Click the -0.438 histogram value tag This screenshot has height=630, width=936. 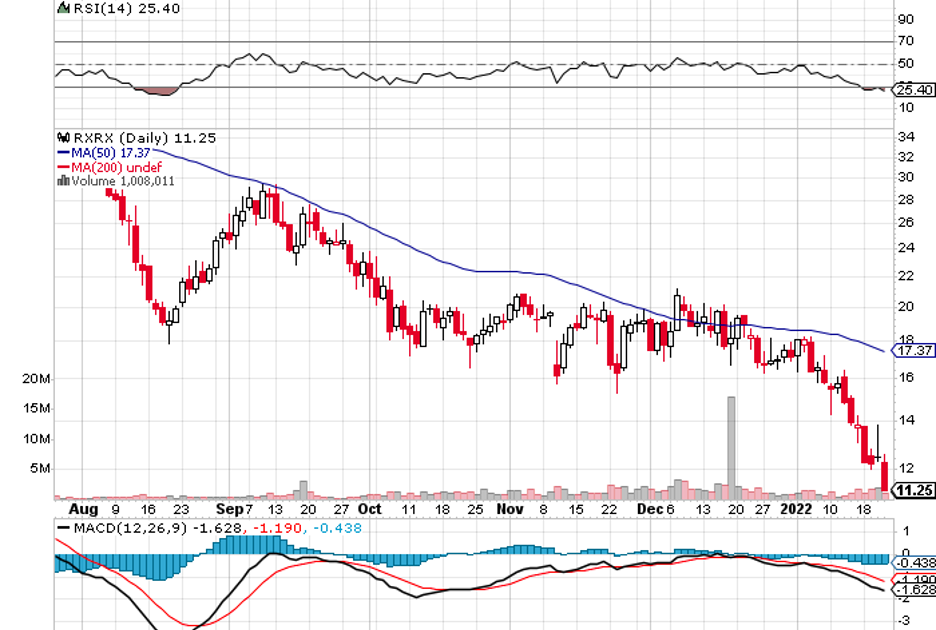tap(914, 563)
